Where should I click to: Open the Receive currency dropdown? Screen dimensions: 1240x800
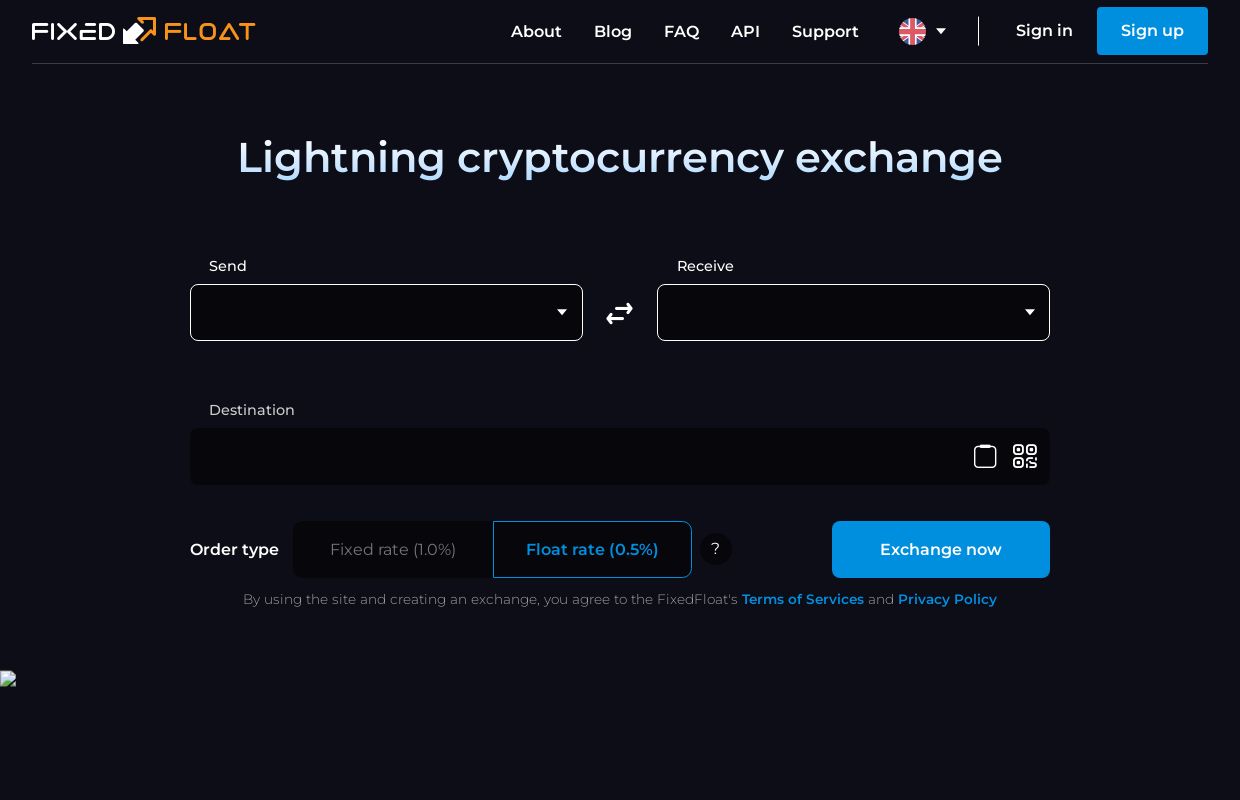[853, 312]
